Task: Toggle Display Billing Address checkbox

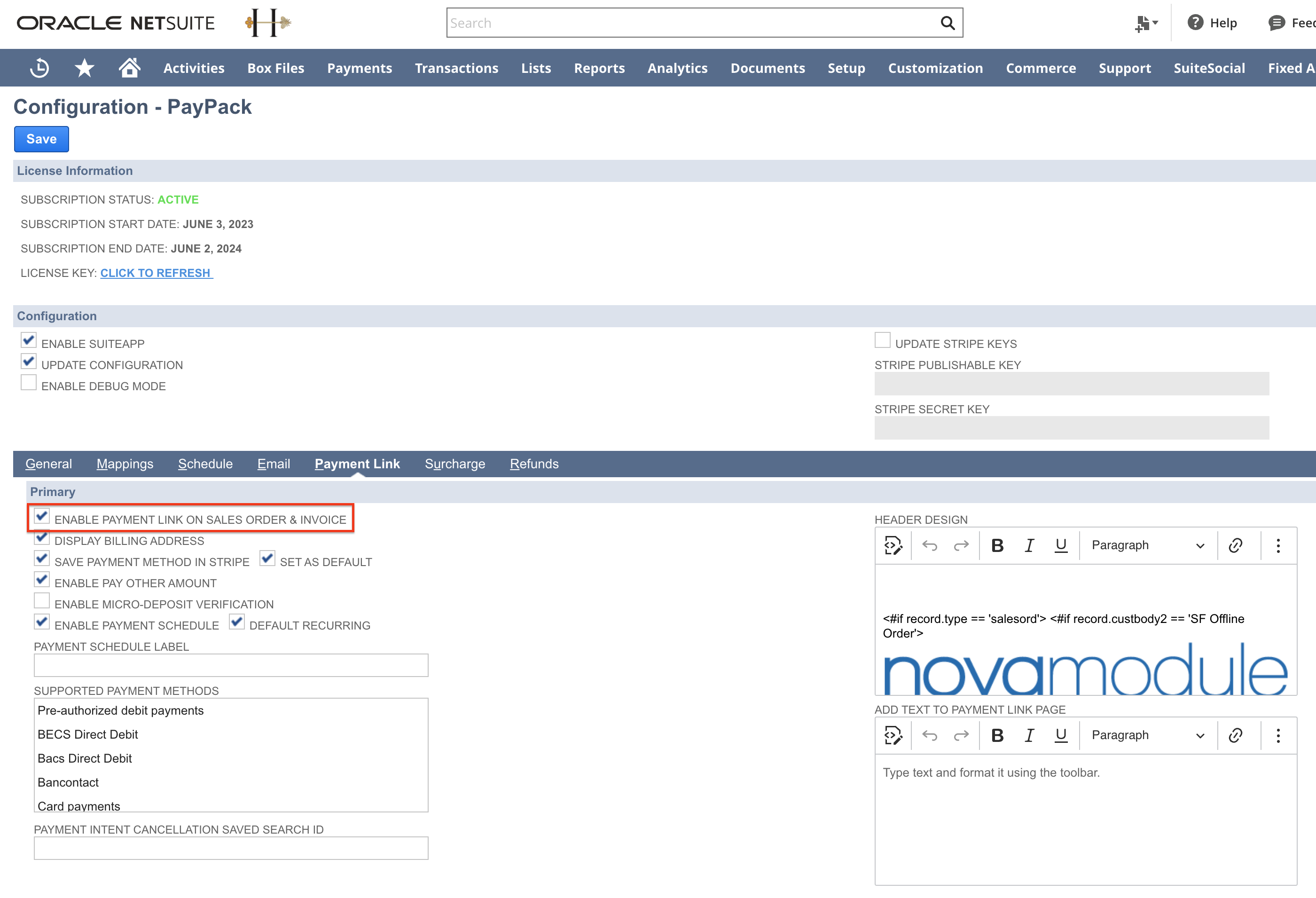Action: pyautogui.click(x=41, y=537)
